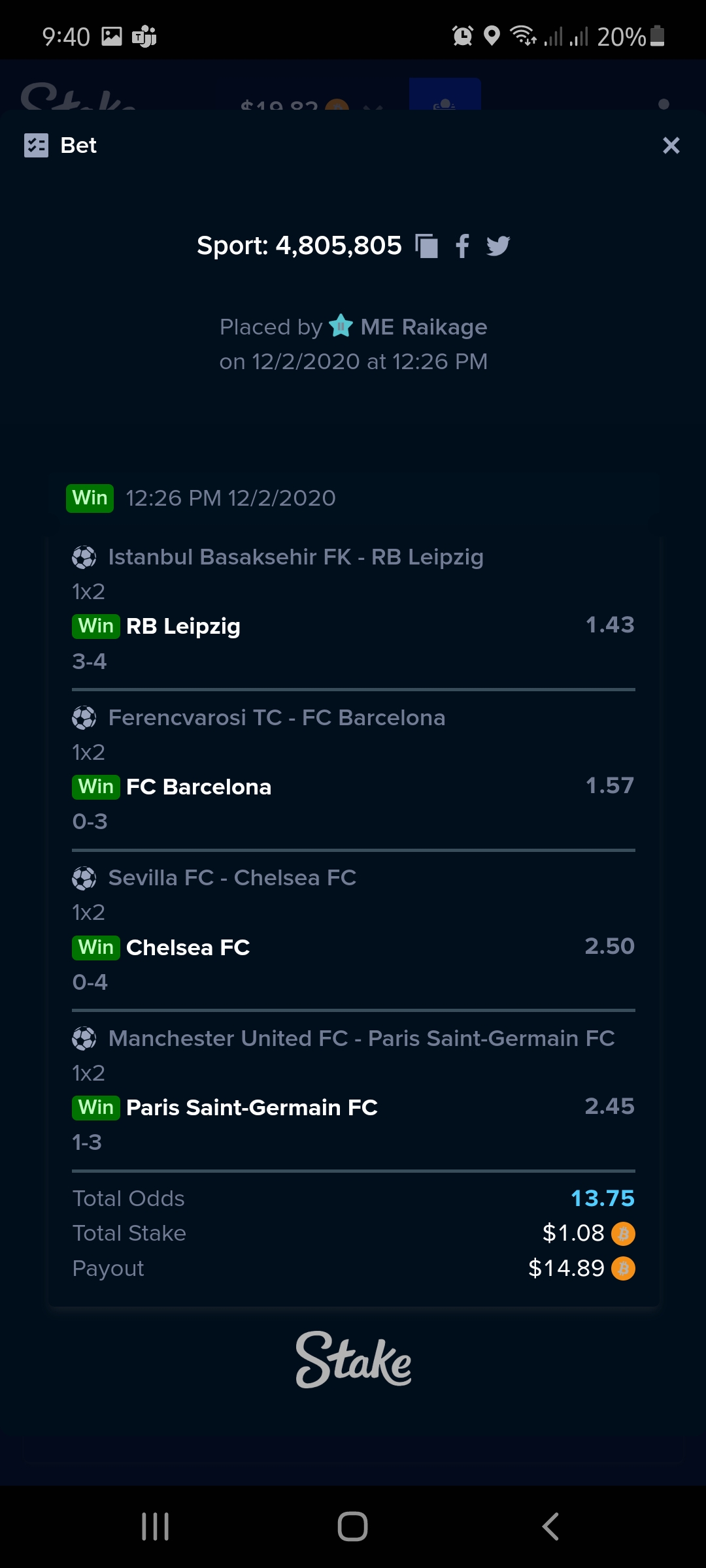The image size is (706, 1568).
Task: Tap the soccer ball icon for Sevilla match
Action: [84, 878]
